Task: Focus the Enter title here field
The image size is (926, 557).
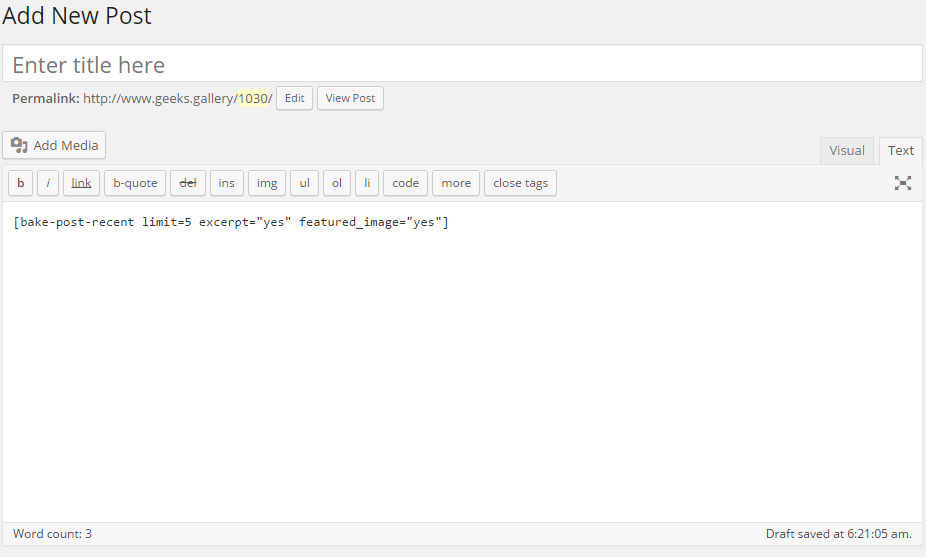Action: 462,64
